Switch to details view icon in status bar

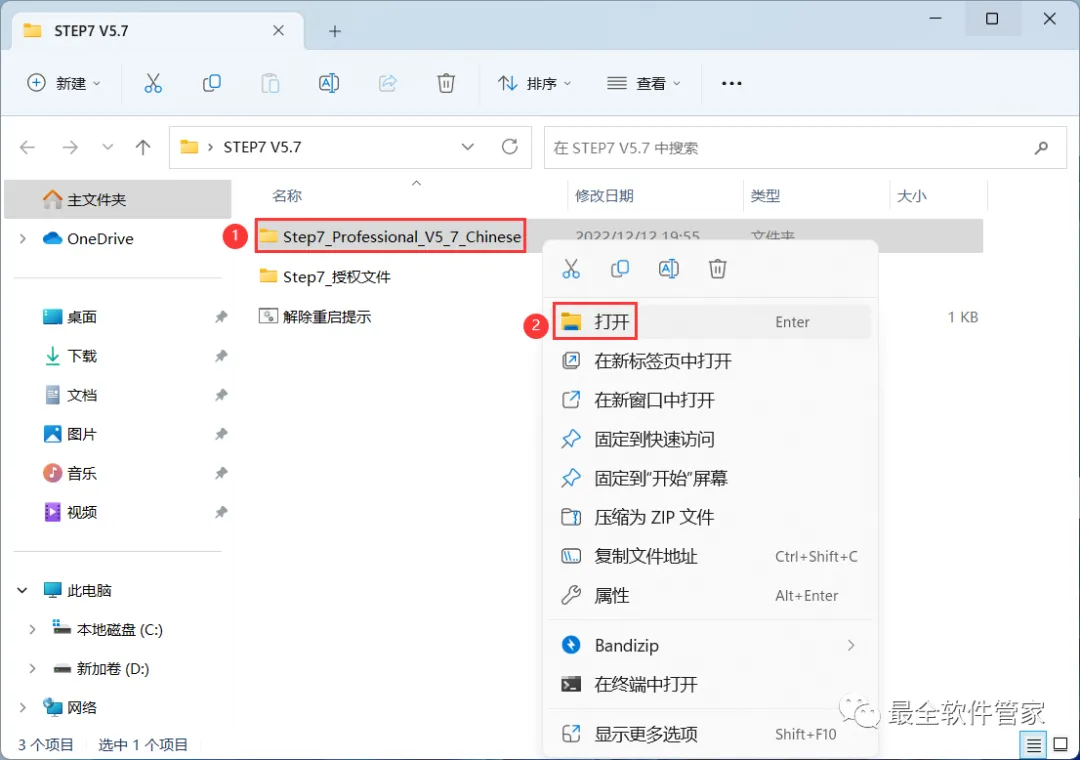(x=1033, y=745)
